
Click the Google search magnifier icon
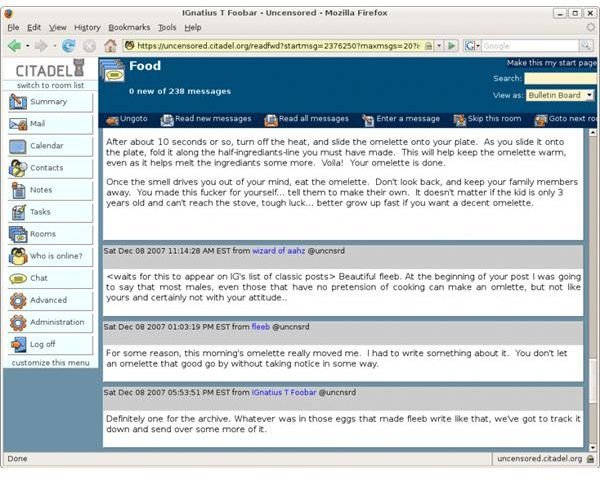tap(586, 46)
